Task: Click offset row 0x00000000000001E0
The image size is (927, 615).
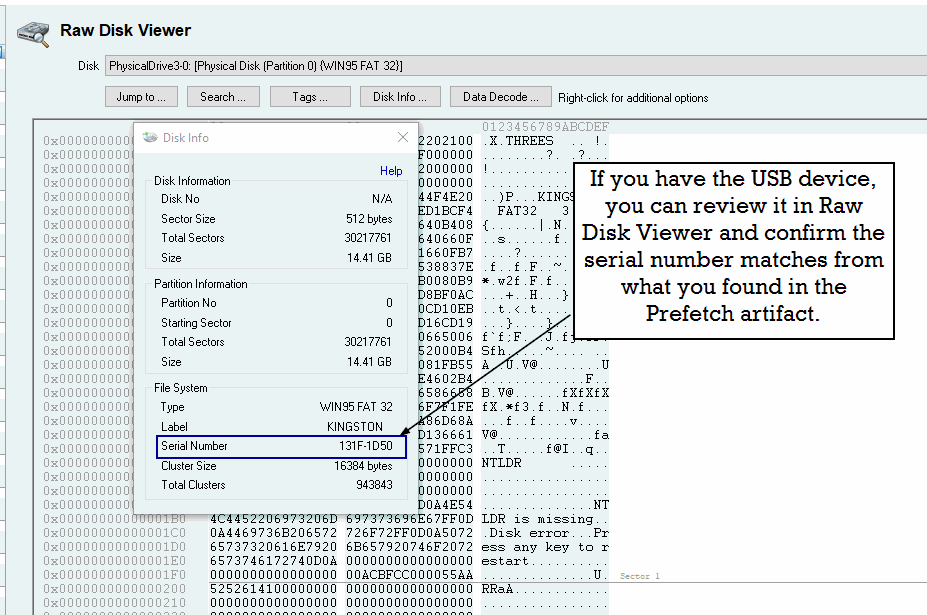Action: point(114,561)
